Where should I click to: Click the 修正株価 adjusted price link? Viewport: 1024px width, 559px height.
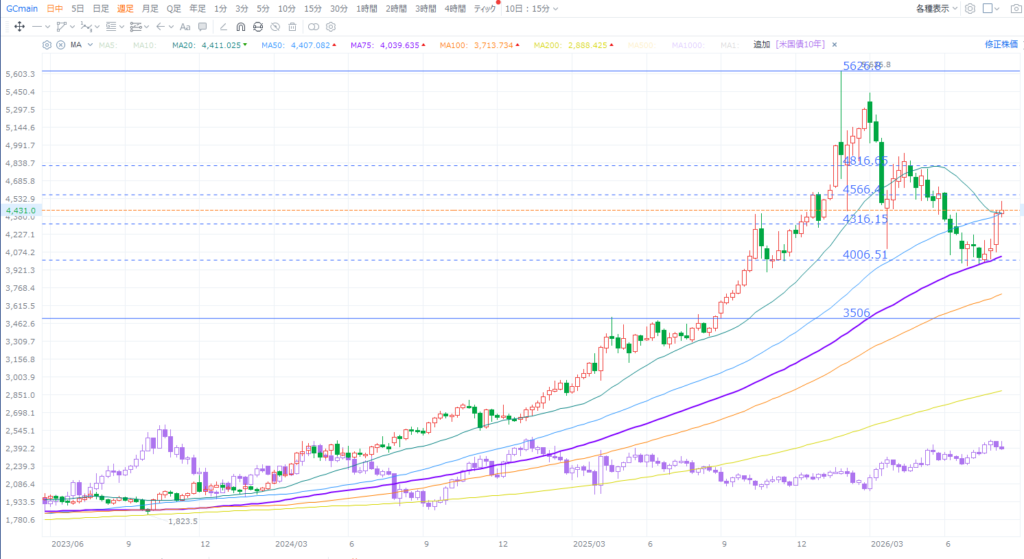(1001, 44)
